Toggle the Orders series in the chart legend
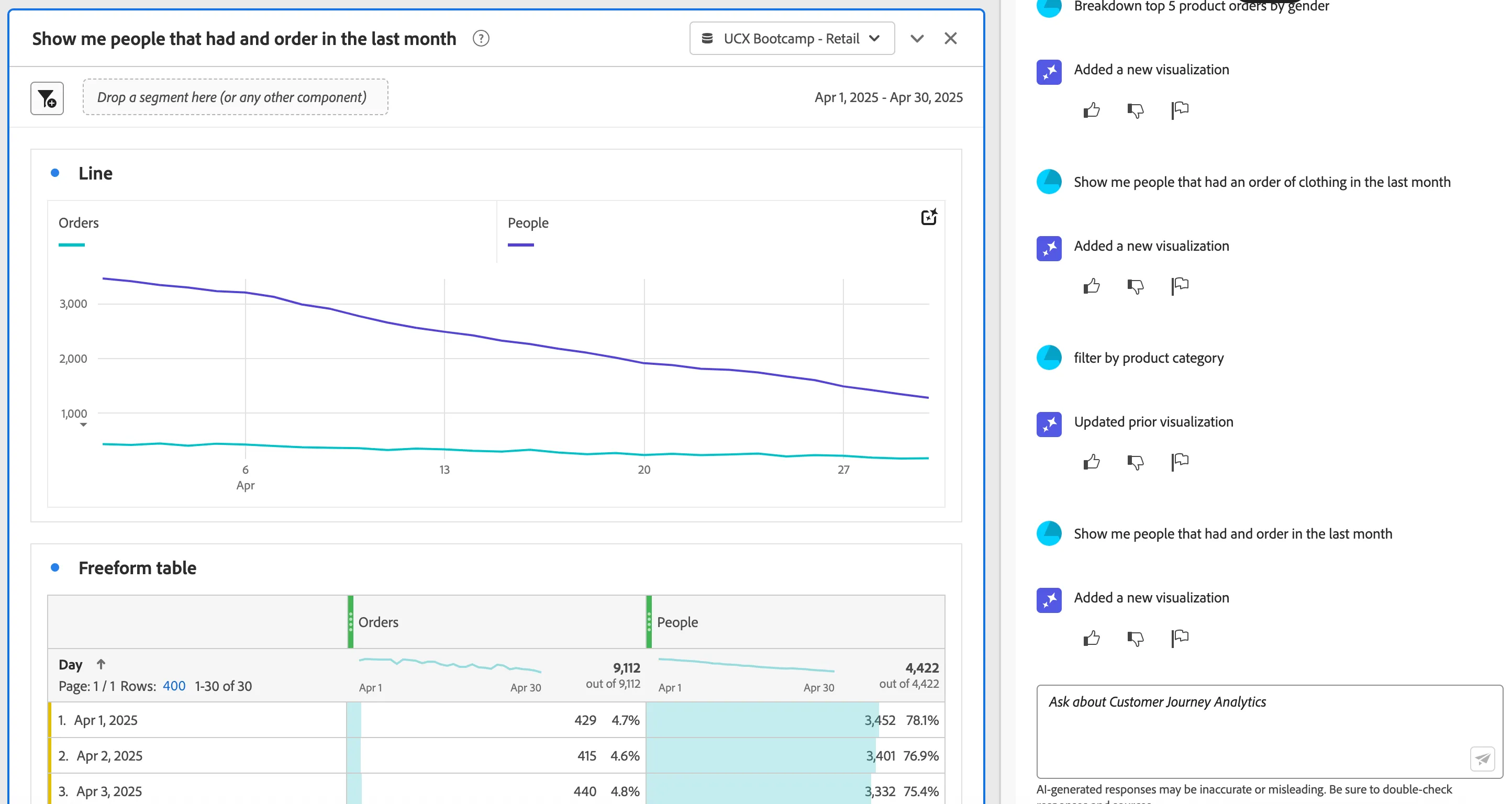1512x804 pixels. click(x=79, y=231)
